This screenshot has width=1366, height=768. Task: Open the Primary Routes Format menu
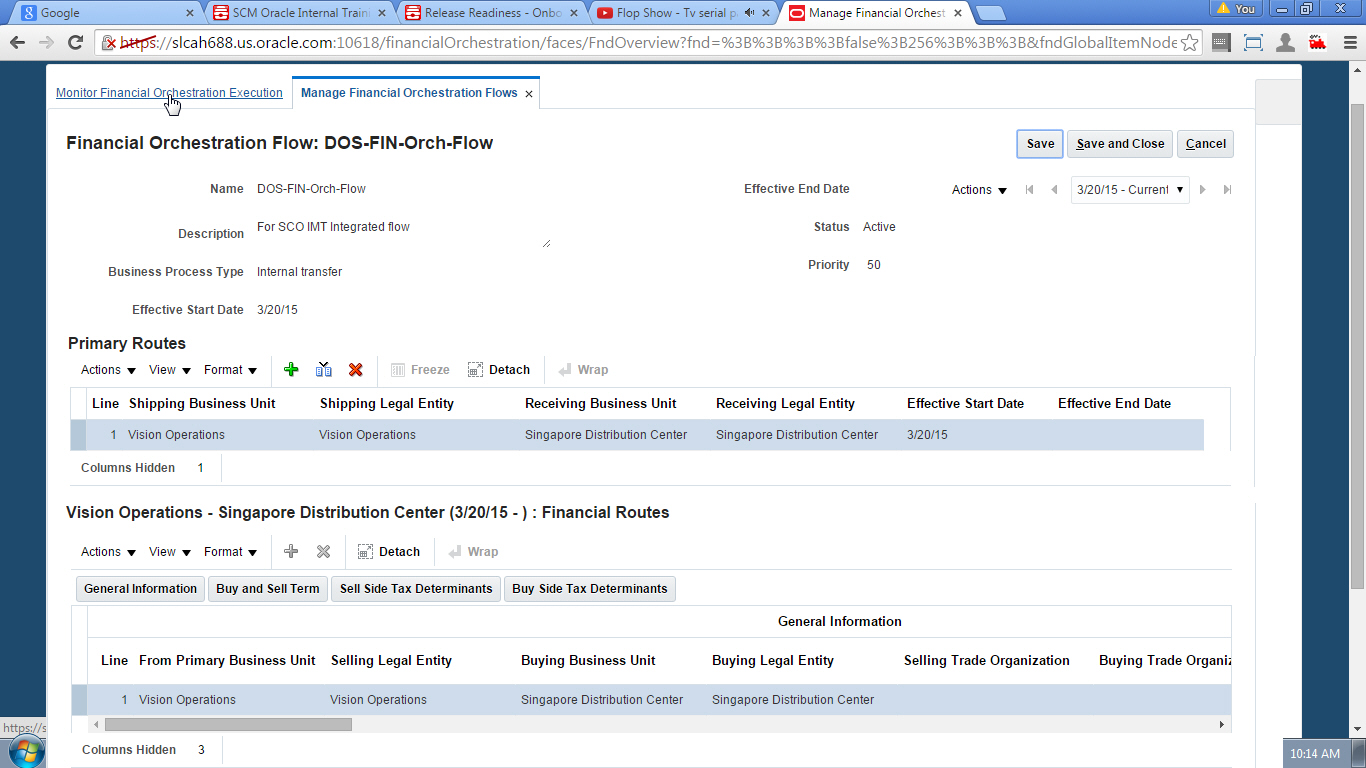(x=231, y=370)
